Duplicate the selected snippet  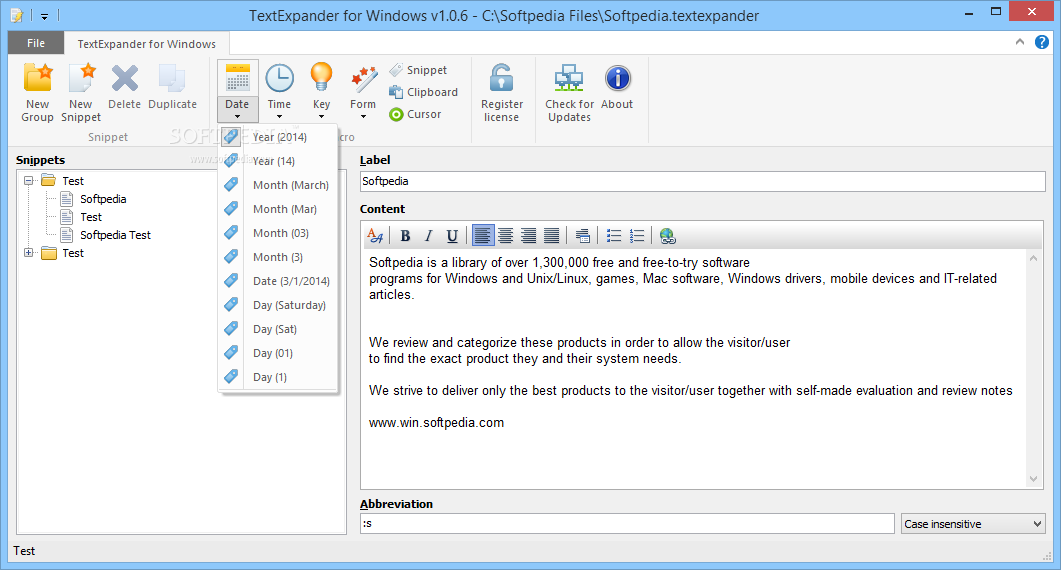coord(172,87)
